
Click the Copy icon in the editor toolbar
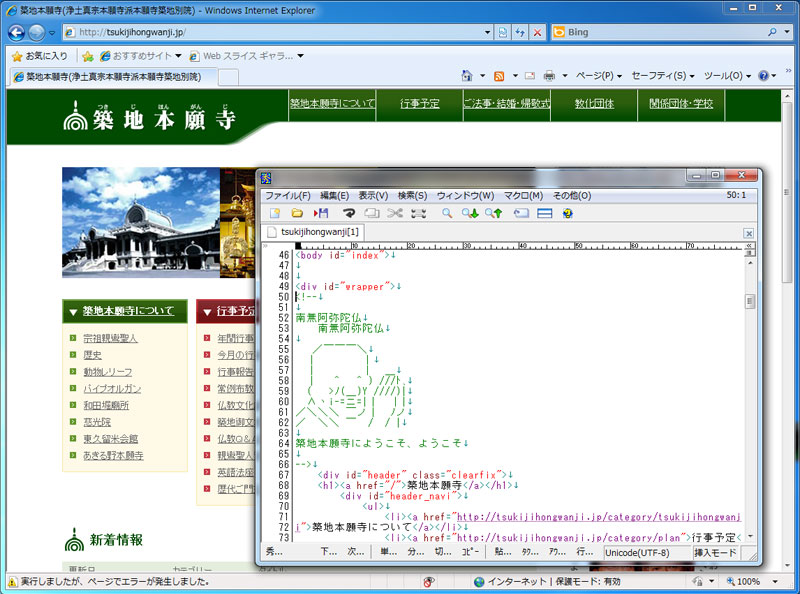click(x=372, y=213)
